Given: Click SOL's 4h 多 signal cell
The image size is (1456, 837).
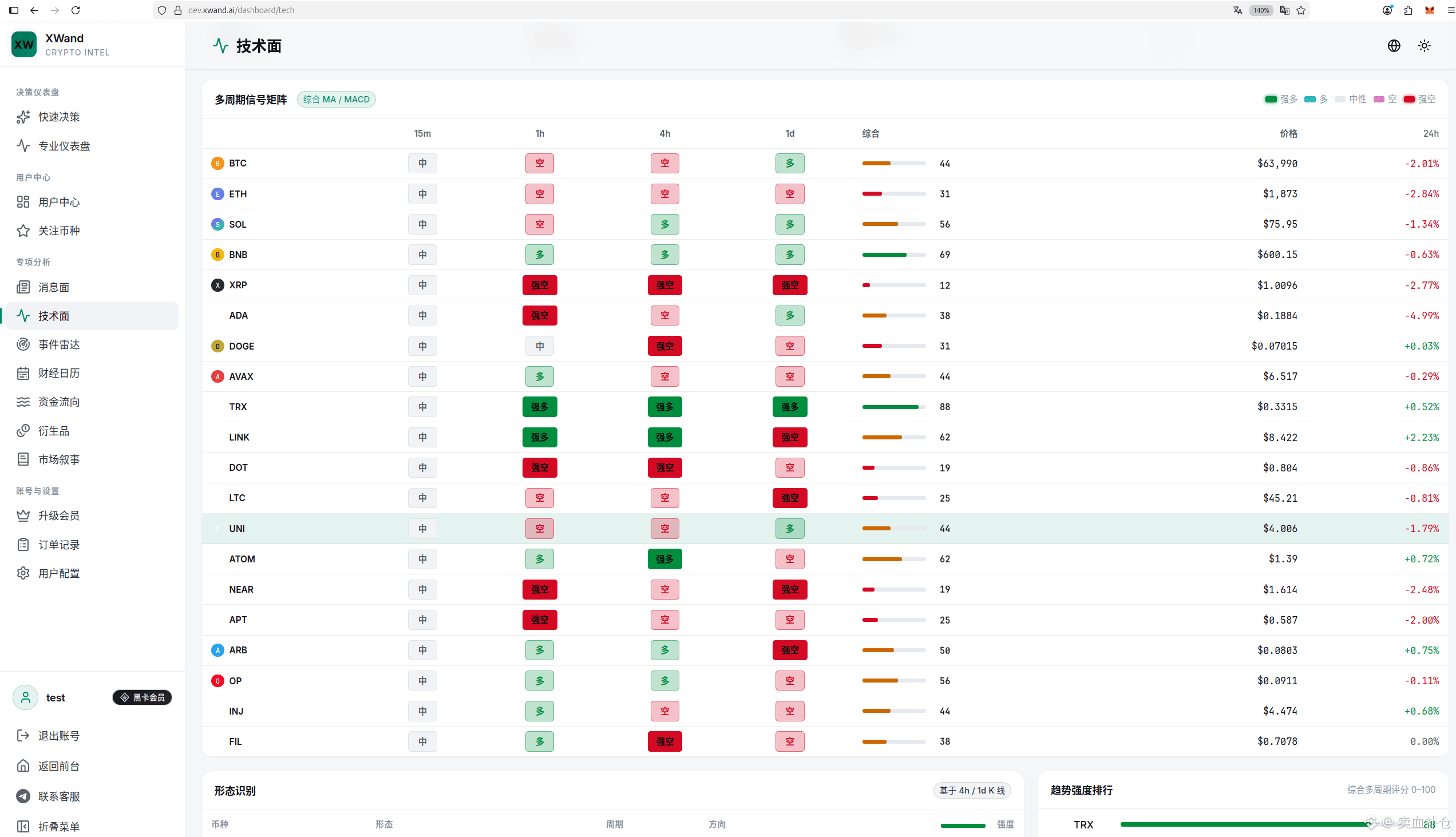Looking at the screenshot, I should pyautogui.click(x=664, y=224).
